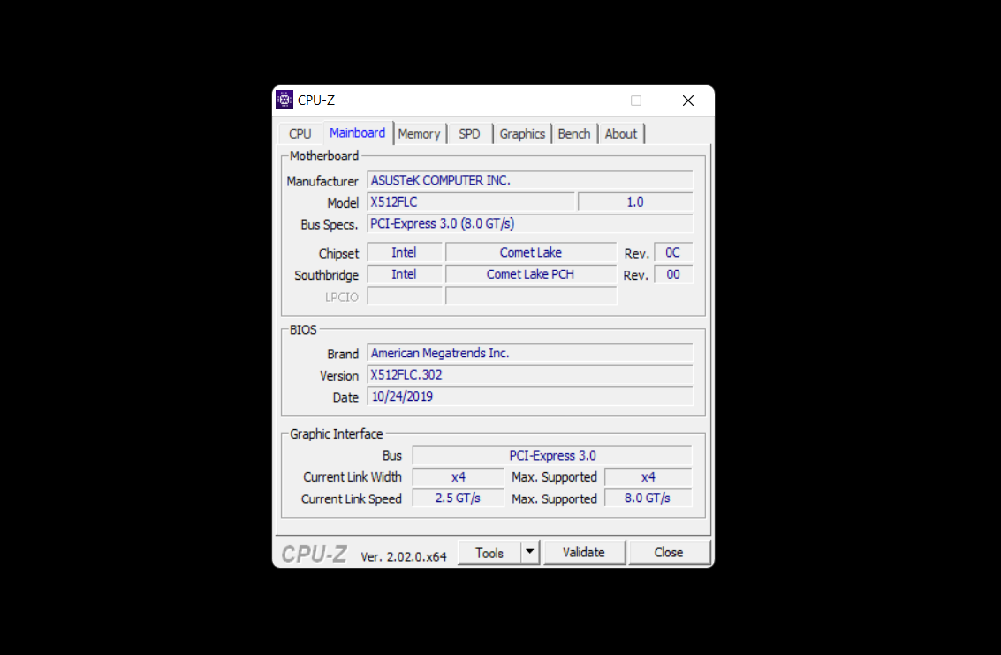Screen dimensions: 1001x655
Task: Click the American Megatrends Inc. brand field
Action: coord(530,353)
